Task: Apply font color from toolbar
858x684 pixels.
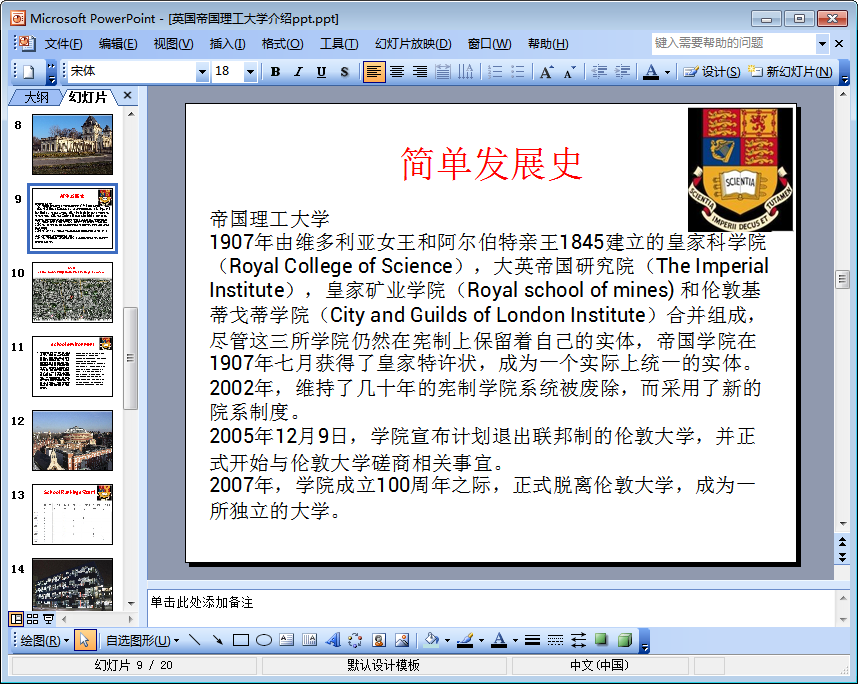Action: tap(651, 72)
